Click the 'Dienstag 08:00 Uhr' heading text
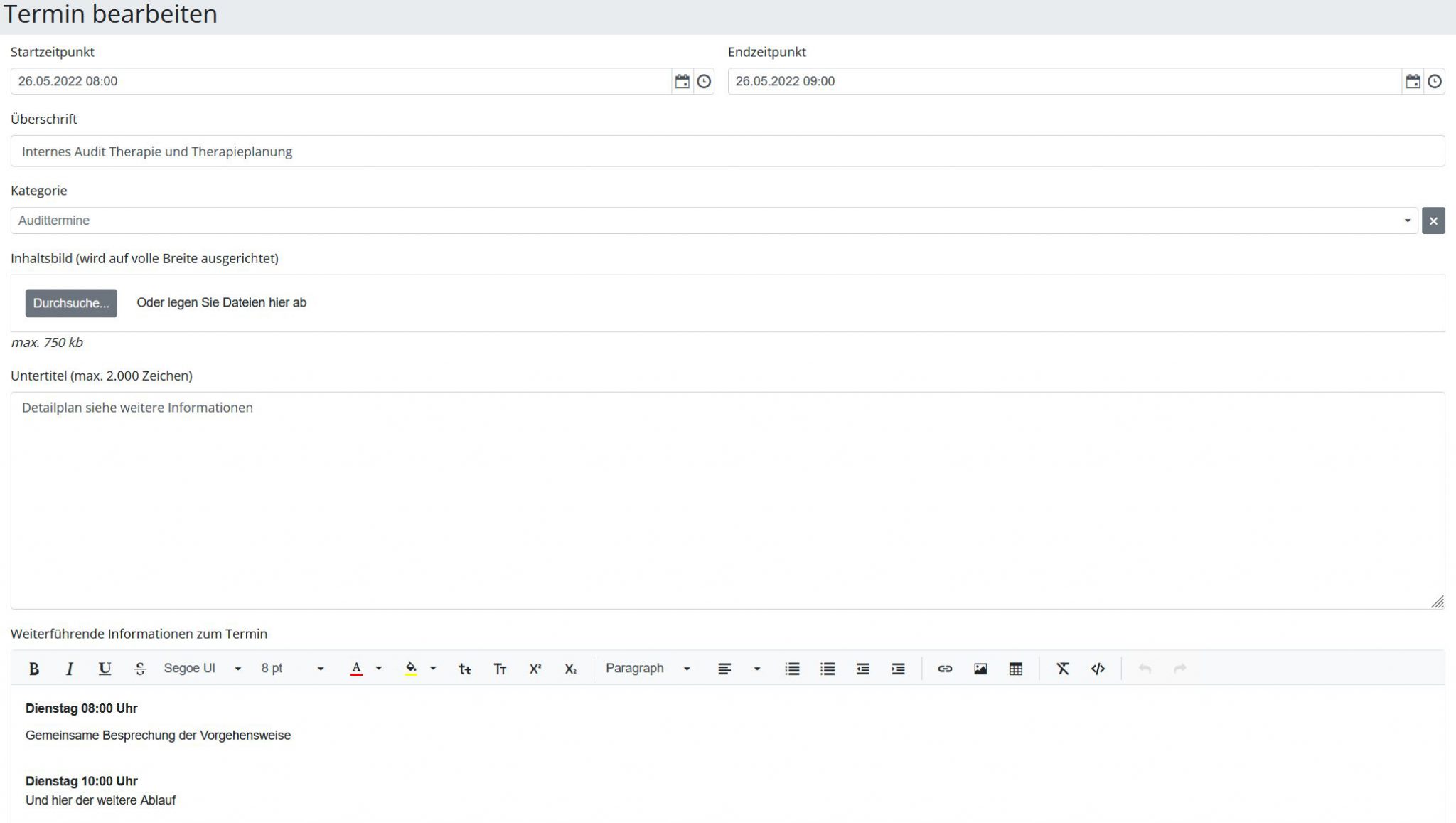1456x823 pixels. pyautogui.click(x=82, y=708)
